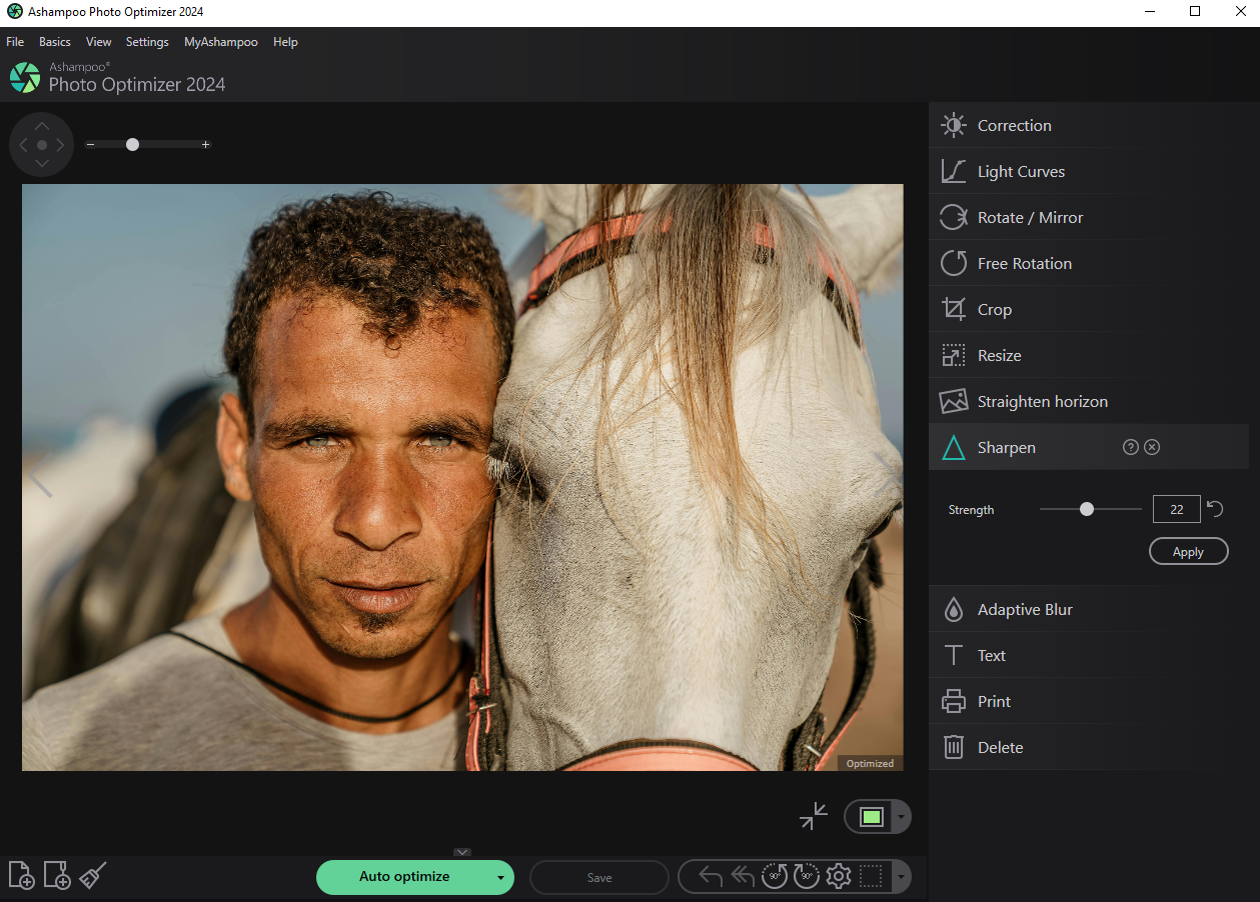This screenshot has width=1260, height=902.
Task: Click the add folder icon
Action: (57, 876)
